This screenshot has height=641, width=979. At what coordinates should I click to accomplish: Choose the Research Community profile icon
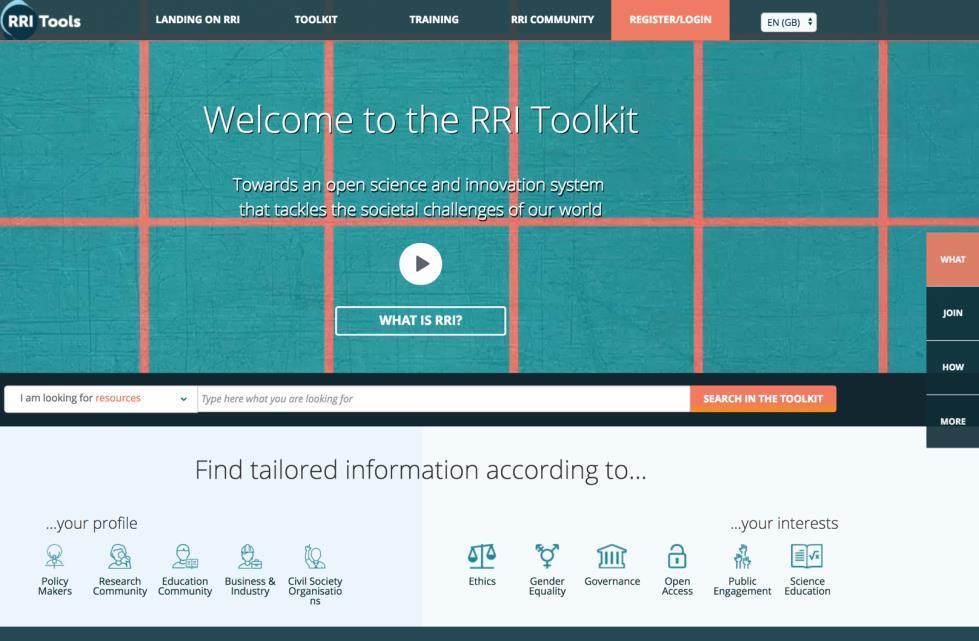coord(120,556)
